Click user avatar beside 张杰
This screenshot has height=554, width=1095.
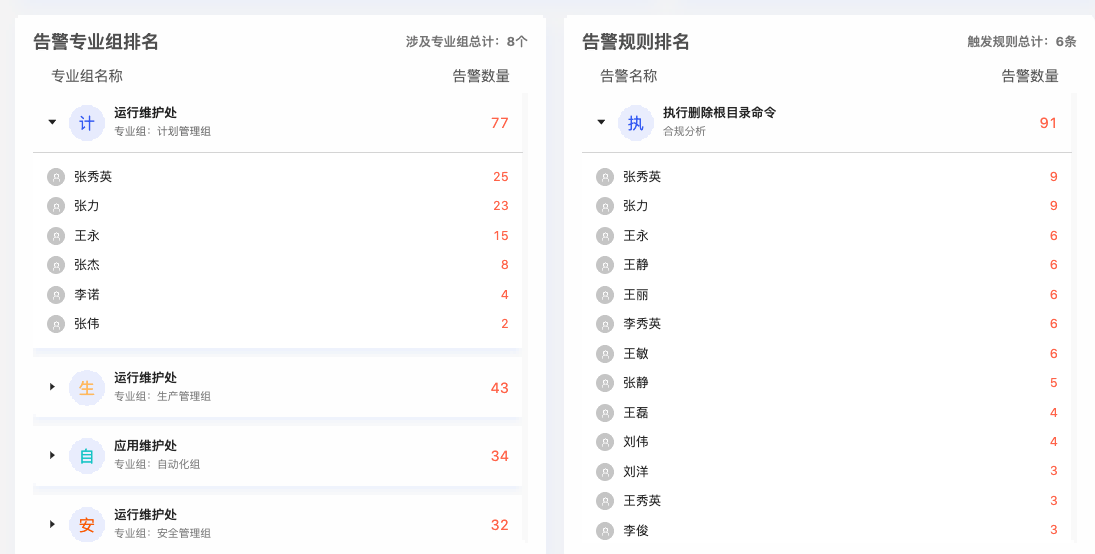(x=56, y=265)
